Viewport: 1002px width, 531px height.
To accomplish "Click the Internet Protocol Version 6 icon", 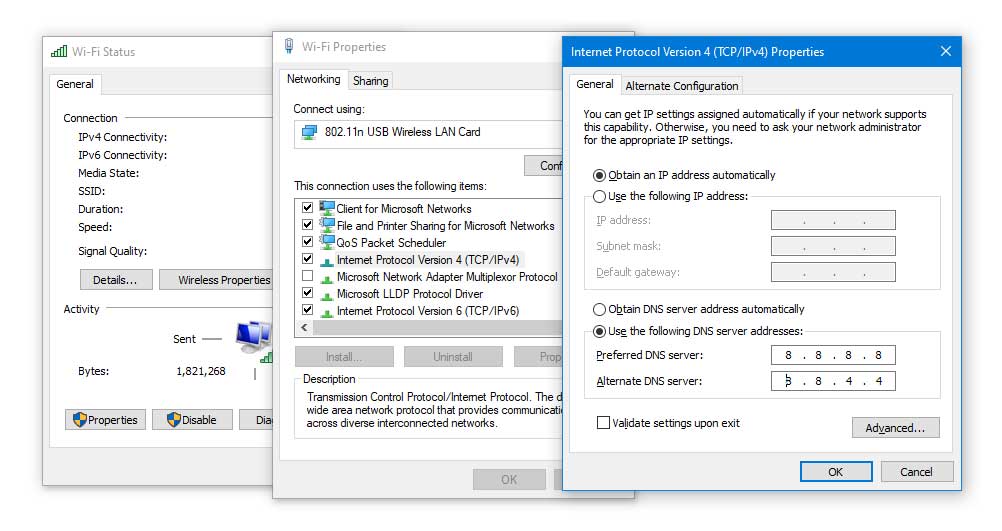I will (x=327, y=312).
